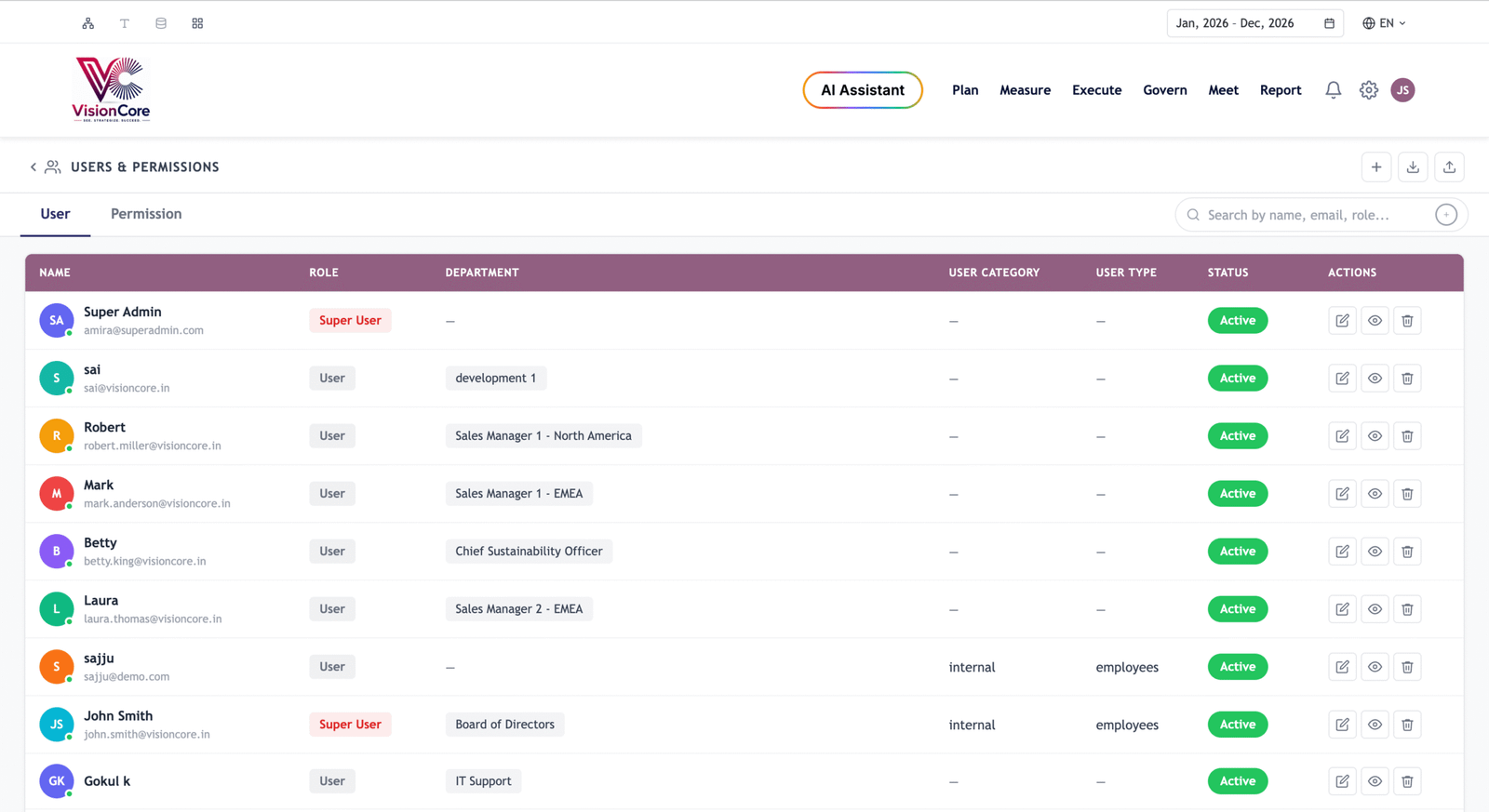Open the hierarchy org chart icon
The image size is (1489, 812).
click(x=87, y=23)
